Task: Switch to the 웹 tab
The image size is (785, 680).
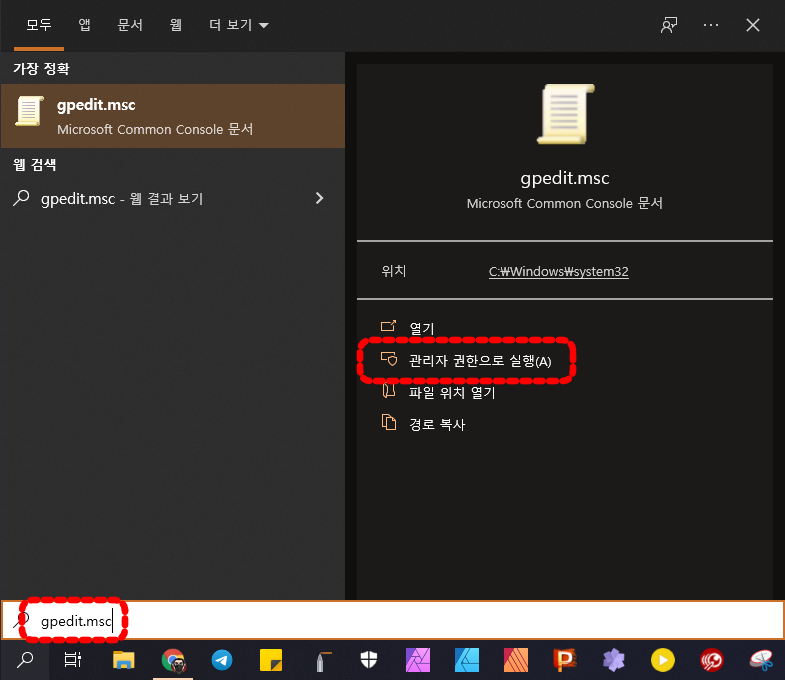Action: pyautogui.click(x=175, y=25)
